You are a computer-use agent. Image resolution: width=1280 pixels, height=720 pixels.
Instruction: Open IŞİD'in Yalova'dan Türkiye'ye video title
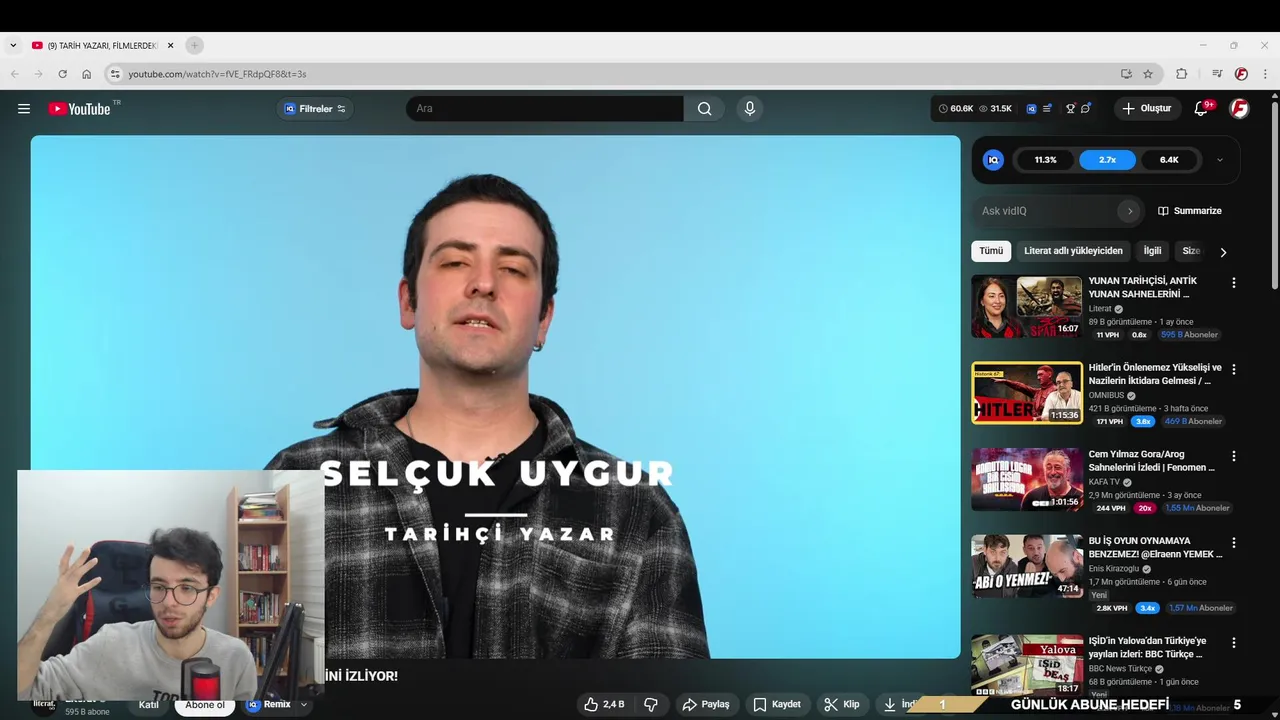pyautogui.click(x=1148, y=647)
